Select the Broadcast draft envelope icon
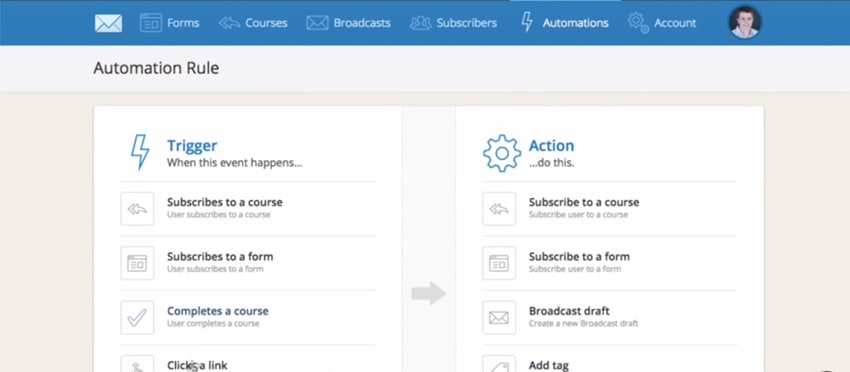The height and width of the screenshot is (372, 850). (499, 318)
